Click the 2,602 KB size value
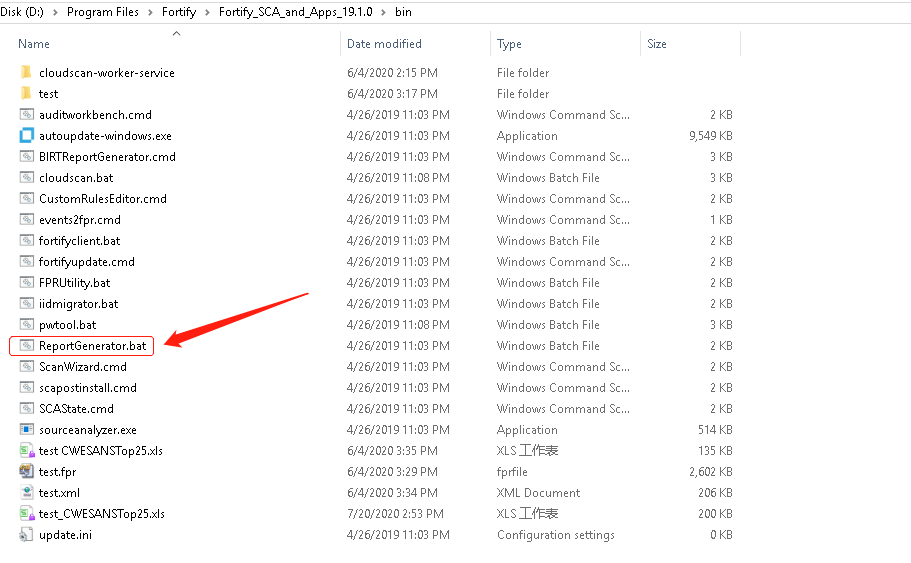 pyautogui.click(x=711, y=472)
